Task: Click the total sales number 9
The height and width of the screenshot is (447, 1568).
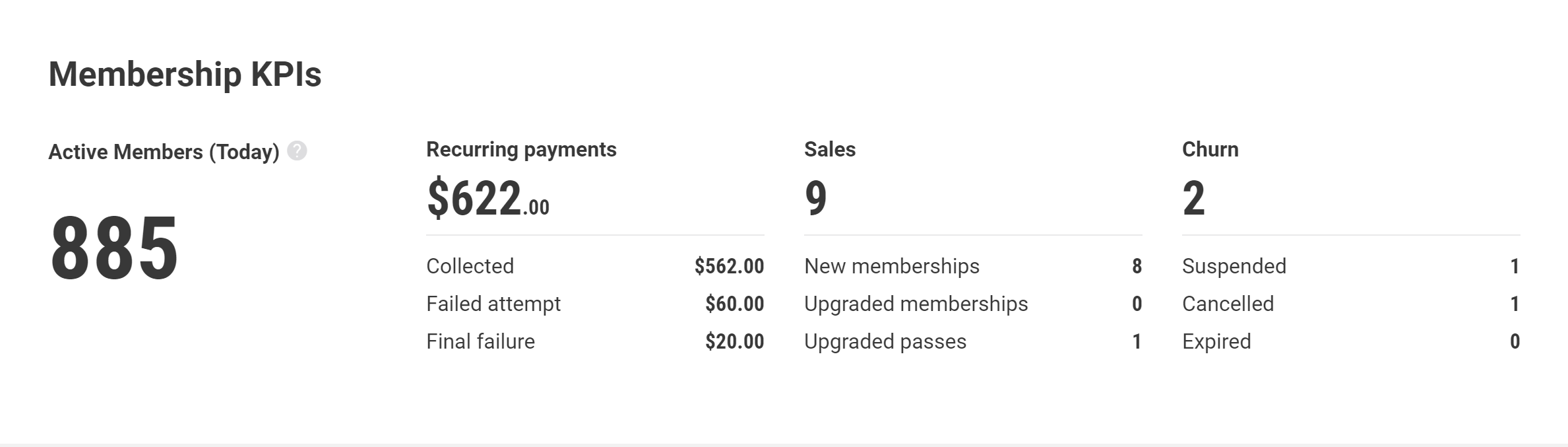Action: point(816,198)
